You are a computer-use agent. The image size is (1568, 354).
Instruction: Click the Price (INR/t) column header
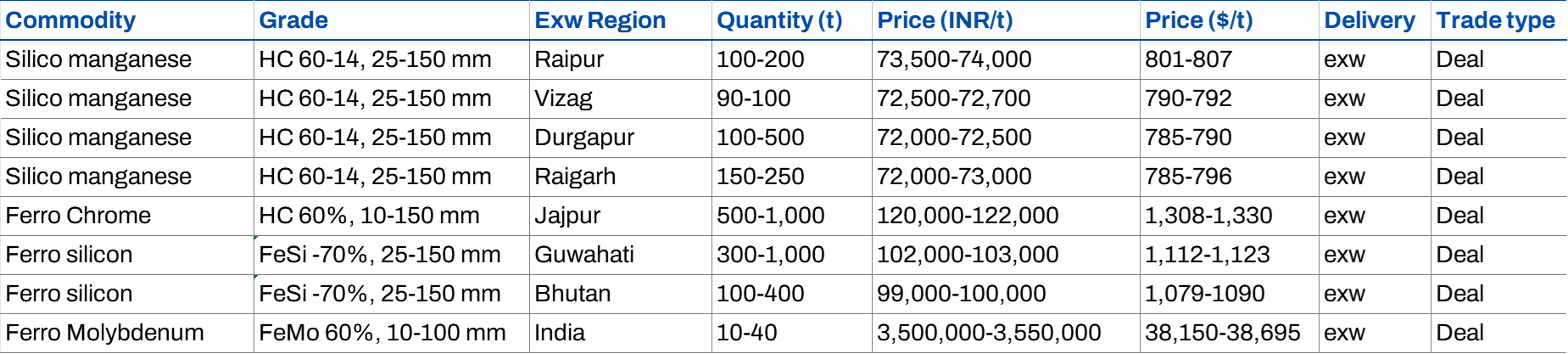point(945,20)
